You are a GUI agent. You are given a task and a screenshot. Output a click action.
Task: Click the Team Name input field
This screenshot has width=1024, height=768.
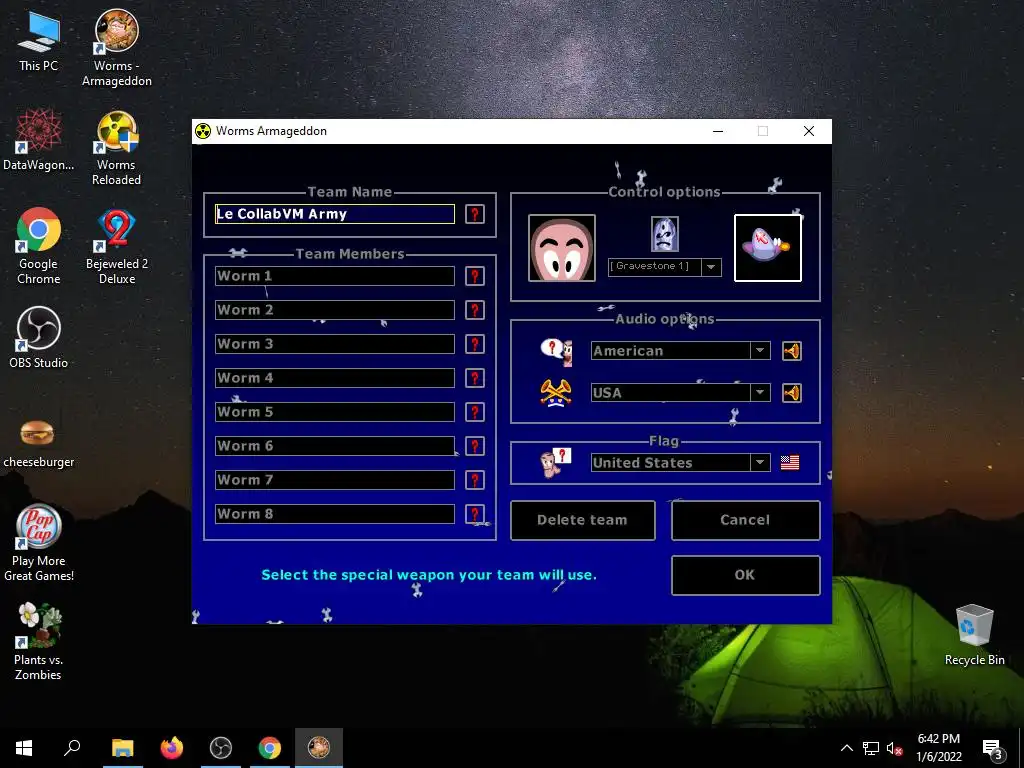tap(335, 214)
